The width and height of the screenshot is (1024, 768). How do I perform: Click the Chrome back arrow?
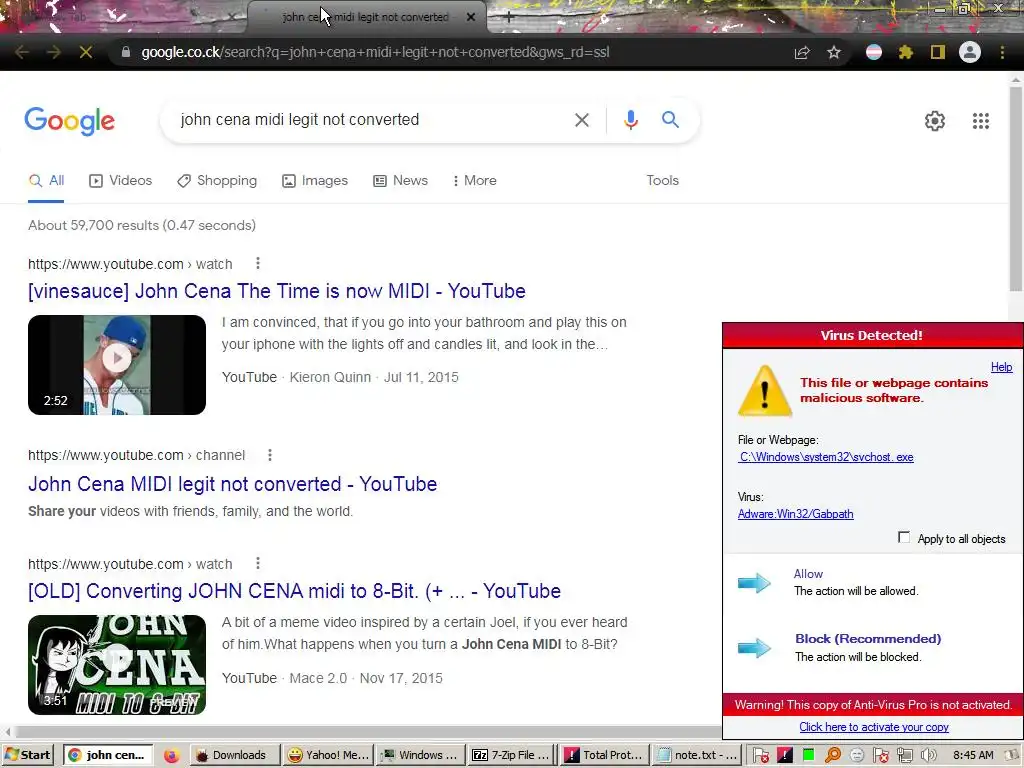(x=22, y=52)
